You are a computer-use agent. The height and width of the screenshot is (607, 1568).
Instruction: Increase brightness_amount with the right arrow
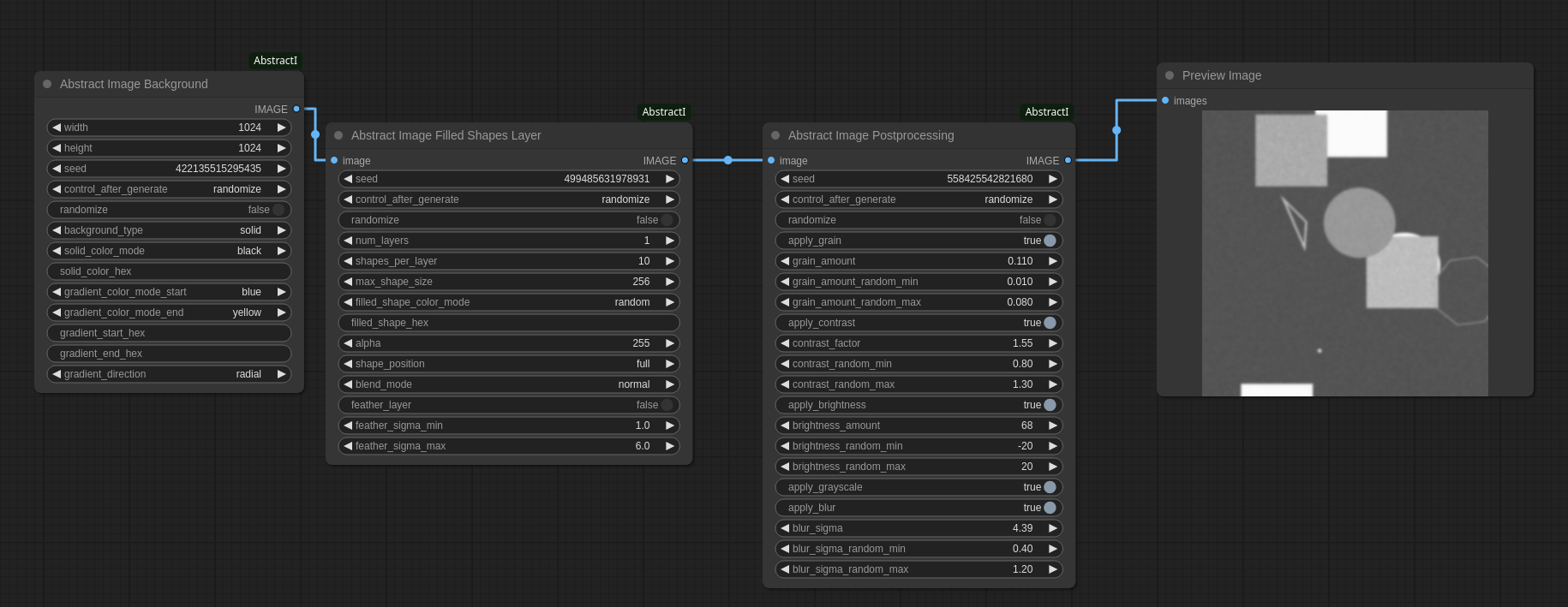click(1053, 425)
